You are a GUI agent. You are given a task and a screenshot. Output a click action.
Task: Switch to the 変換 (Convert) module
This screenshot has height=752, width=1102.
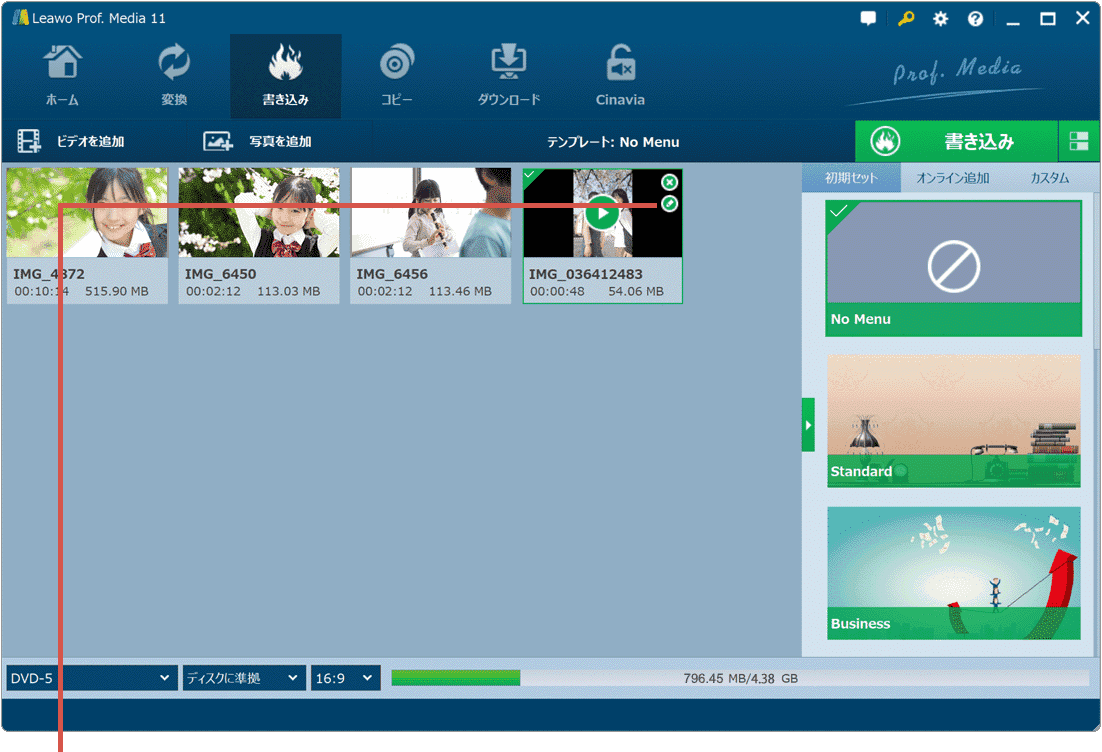click(x=174, y=76)
